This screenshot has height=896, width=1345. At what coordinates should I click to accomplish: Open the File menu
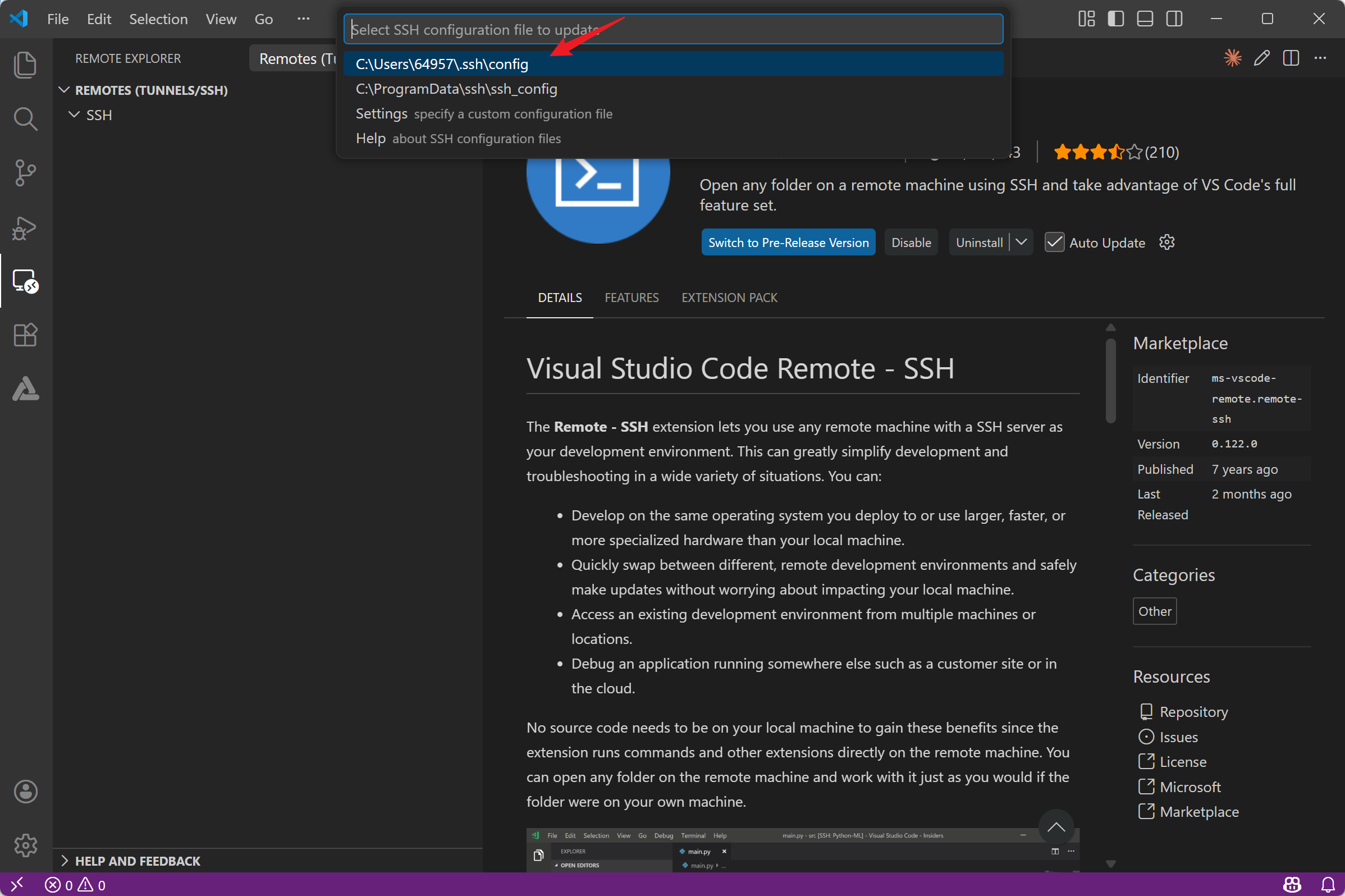[x=58, y=19]
